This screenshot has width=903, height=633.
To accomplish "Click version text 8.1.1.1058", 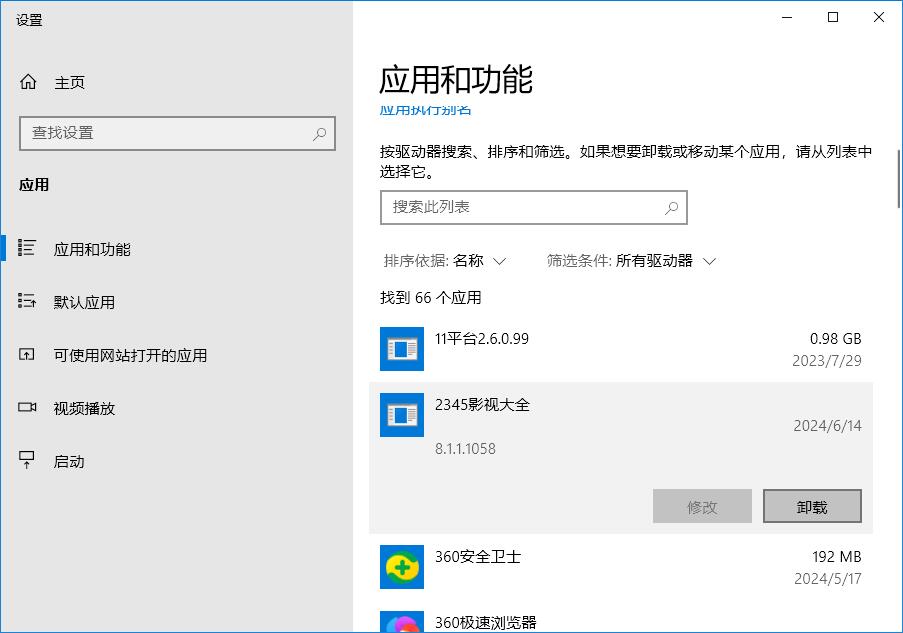I will click(x=465, y=449).
